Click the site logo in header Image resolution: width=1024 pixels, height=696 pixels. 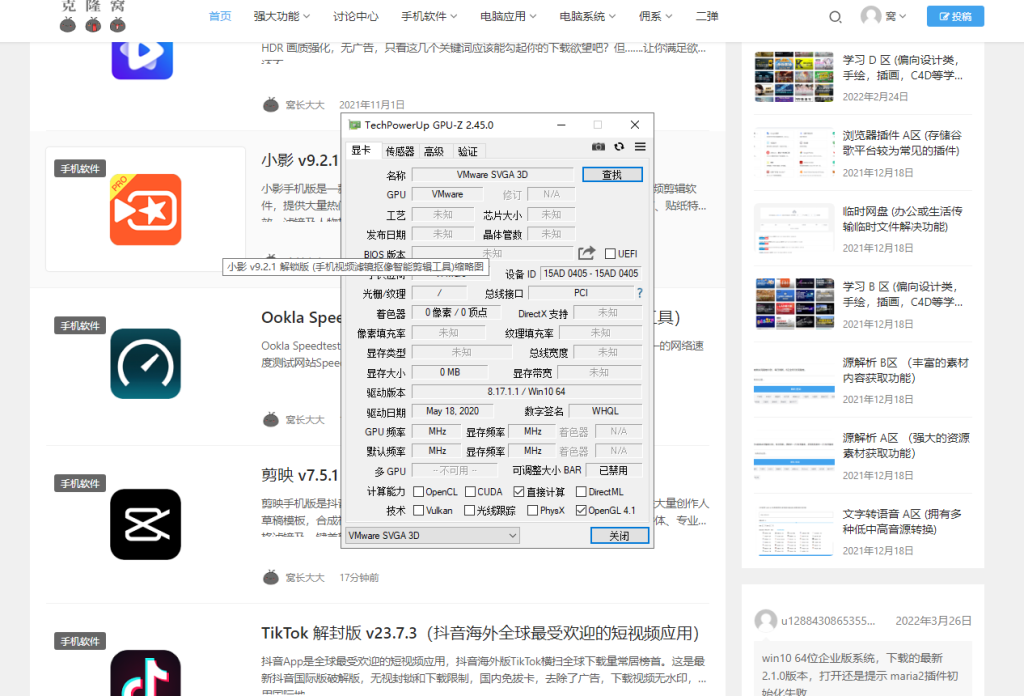click(x=93, y=16)
